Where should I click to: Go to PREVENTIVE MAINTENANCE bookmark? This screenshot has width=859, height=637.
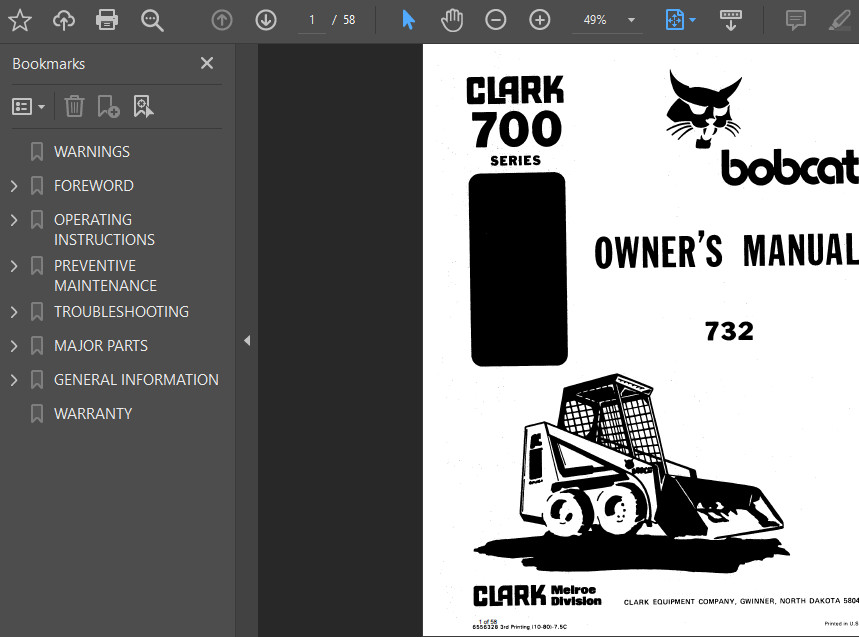(105, 276)
